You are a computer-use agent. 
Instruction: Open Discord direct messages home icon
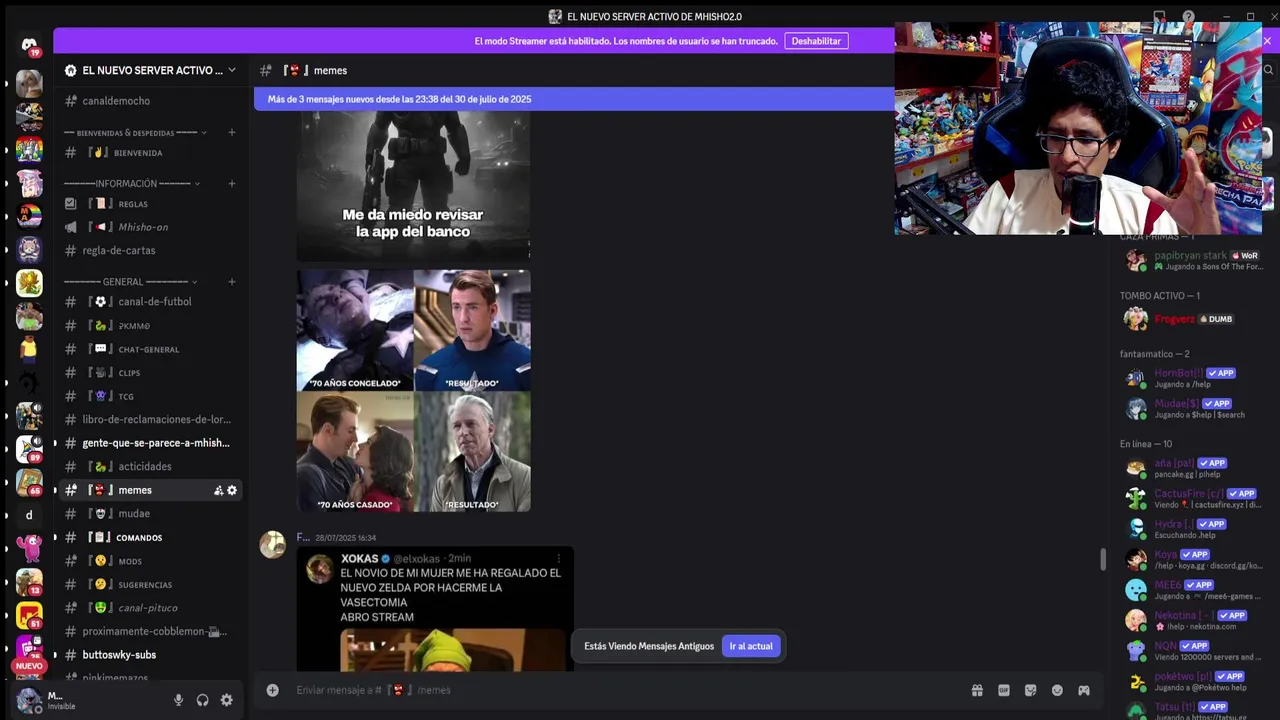pos(29,45)
